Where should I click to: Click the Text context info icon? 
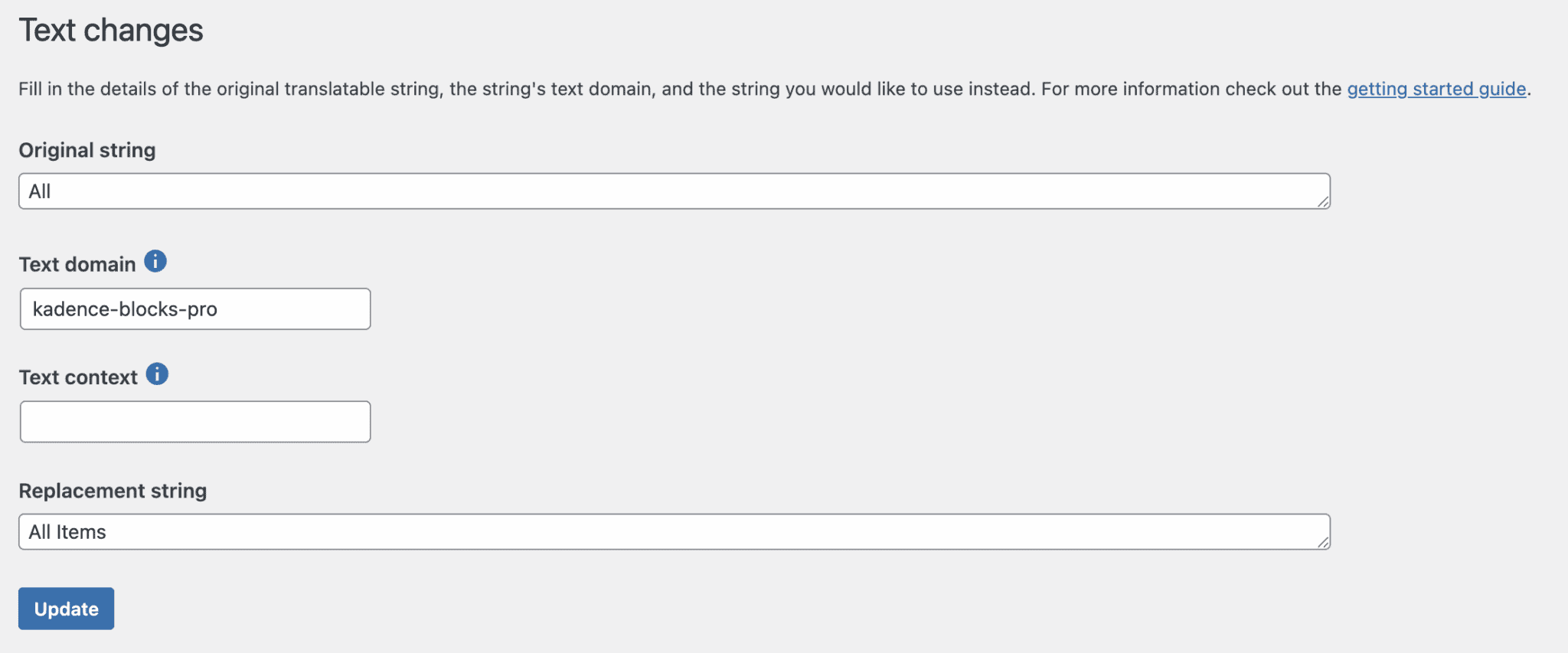point(158,374)
